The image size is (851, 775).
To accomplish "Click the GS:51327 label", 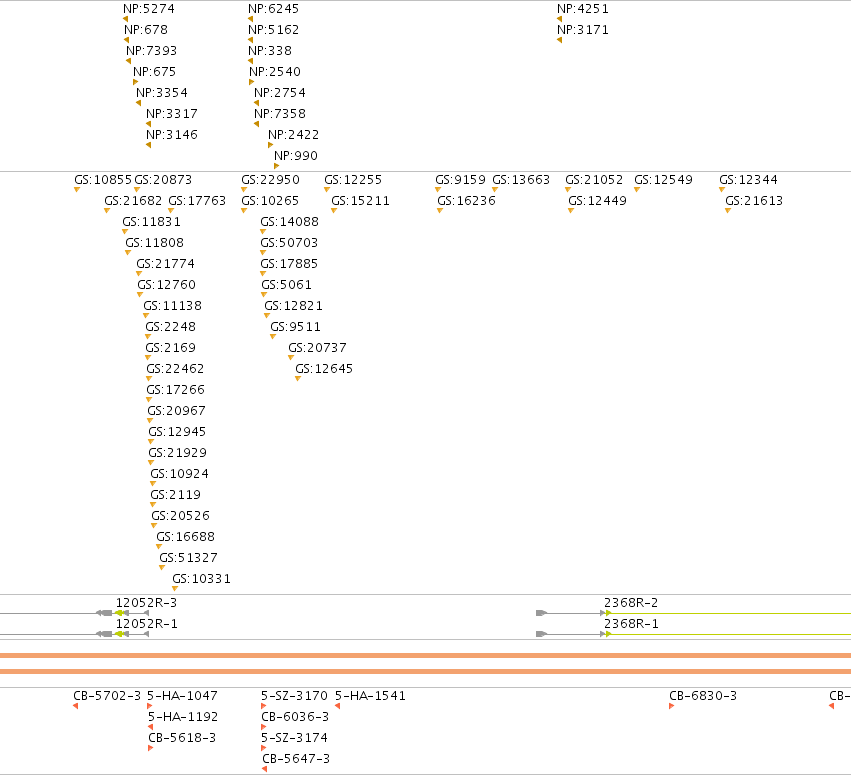I will pos(188,558).
